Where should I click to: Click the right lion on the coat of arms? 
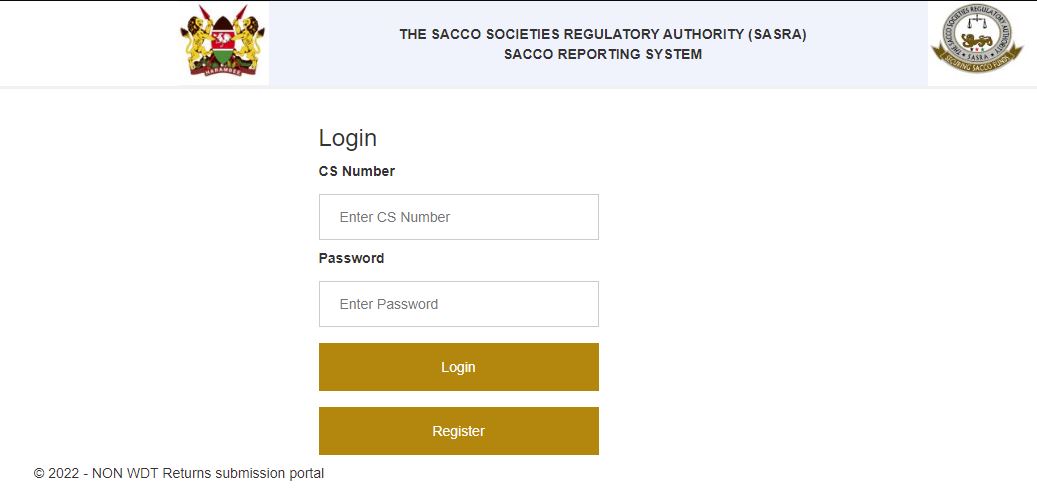coord(247,44)
